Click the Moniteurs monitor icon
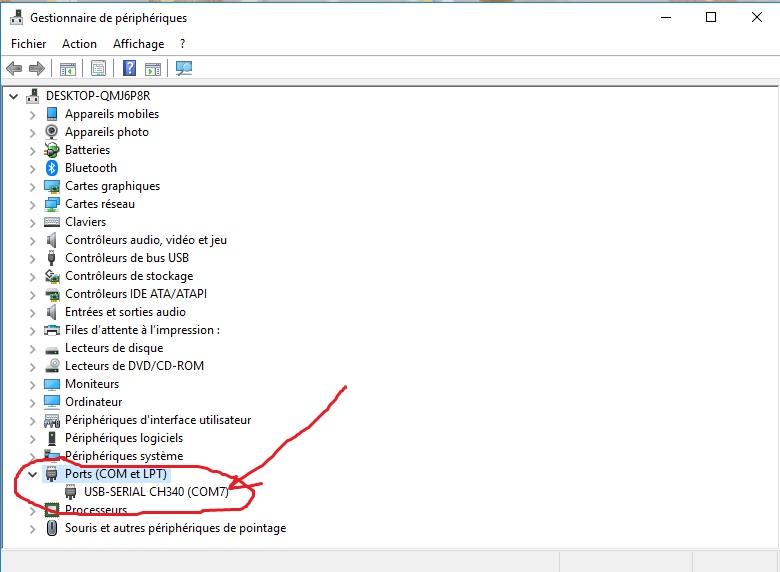780x572 pixels. click(52, 384)
